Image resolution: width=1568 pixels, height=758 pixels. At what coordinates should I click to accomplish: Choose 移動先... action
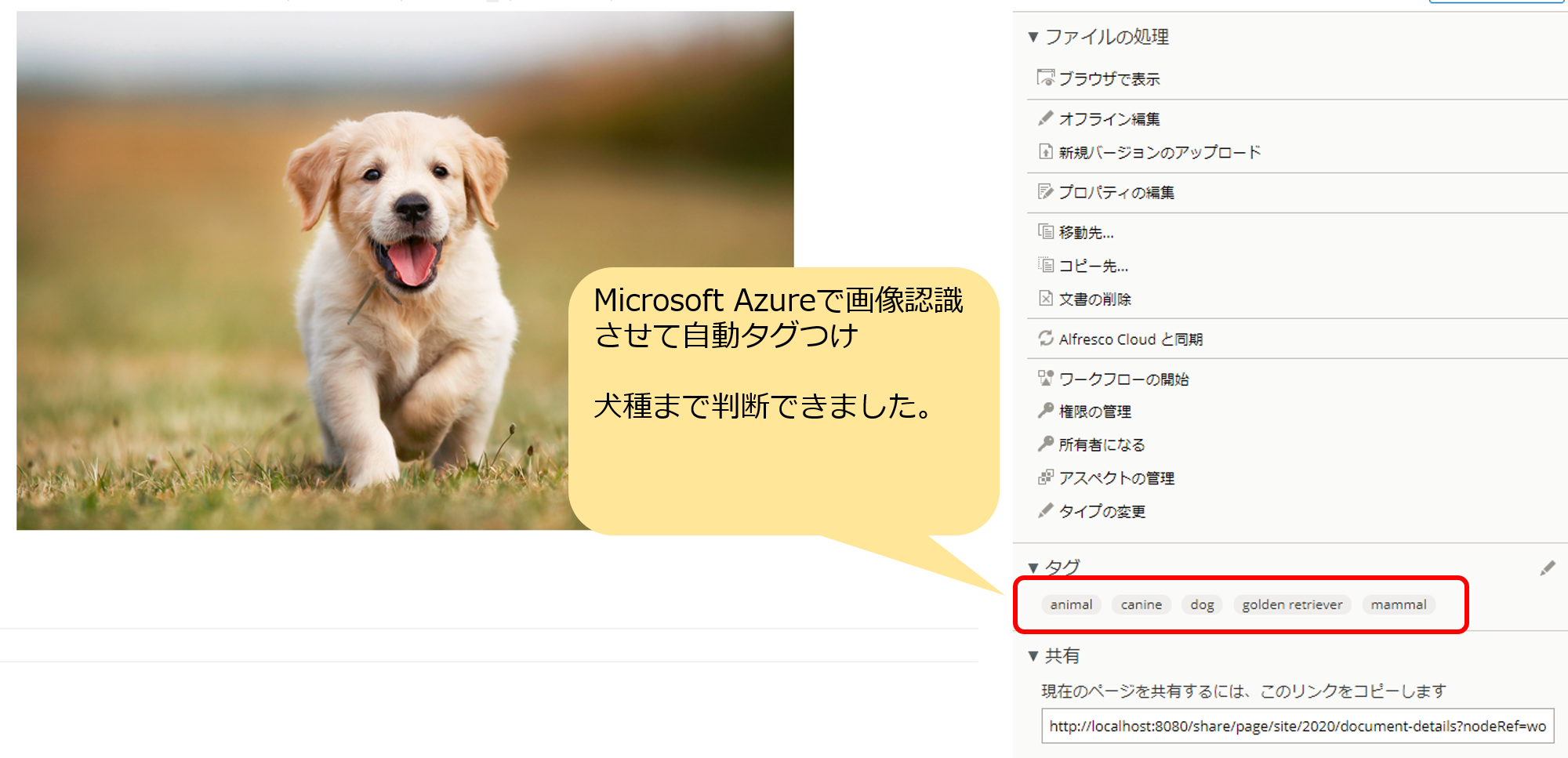click(1086, 232)
